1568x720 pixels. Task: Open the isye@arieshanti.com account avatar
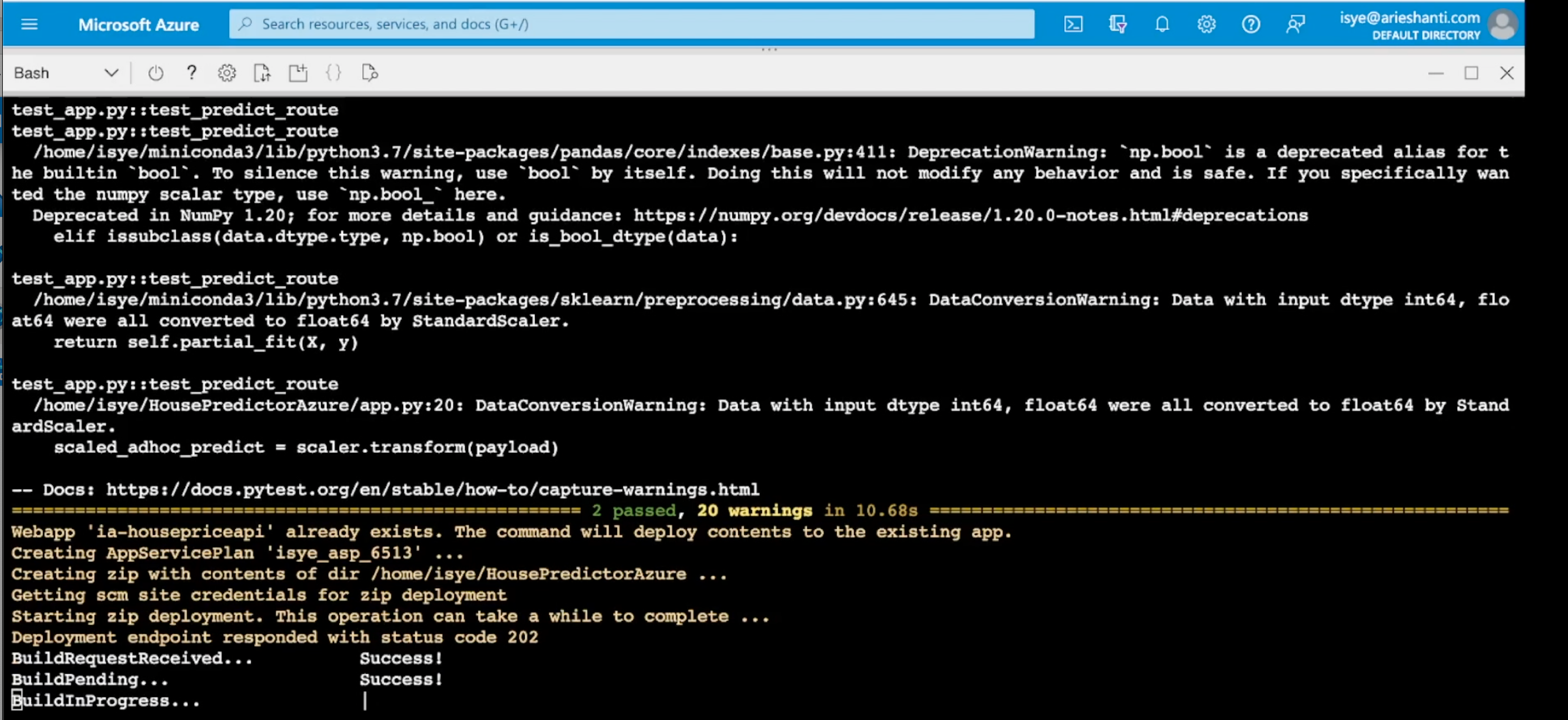click(x=1502, y=24)
